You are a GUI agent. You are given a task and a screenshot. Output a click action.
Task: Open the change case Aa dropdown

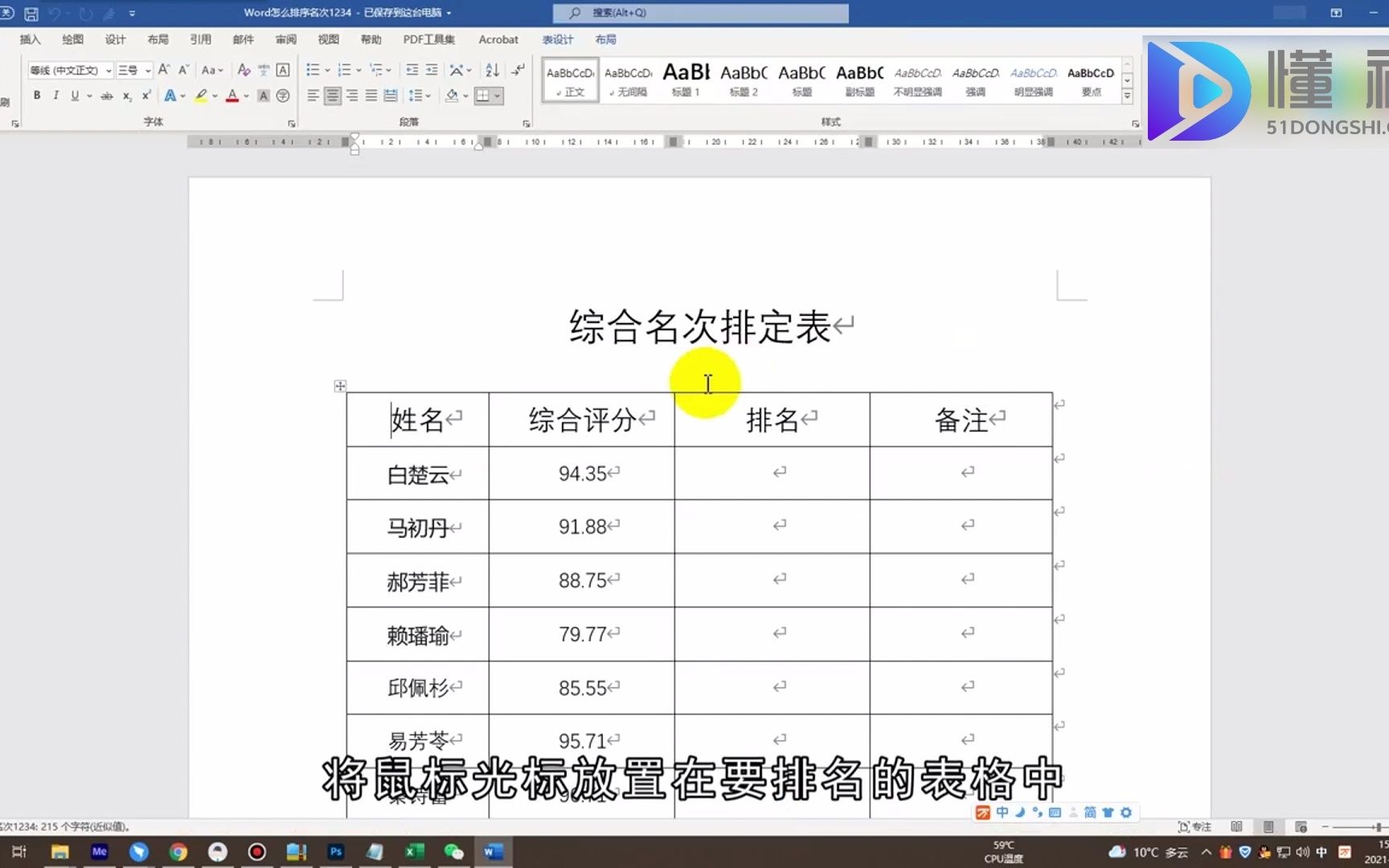point(212,70)
